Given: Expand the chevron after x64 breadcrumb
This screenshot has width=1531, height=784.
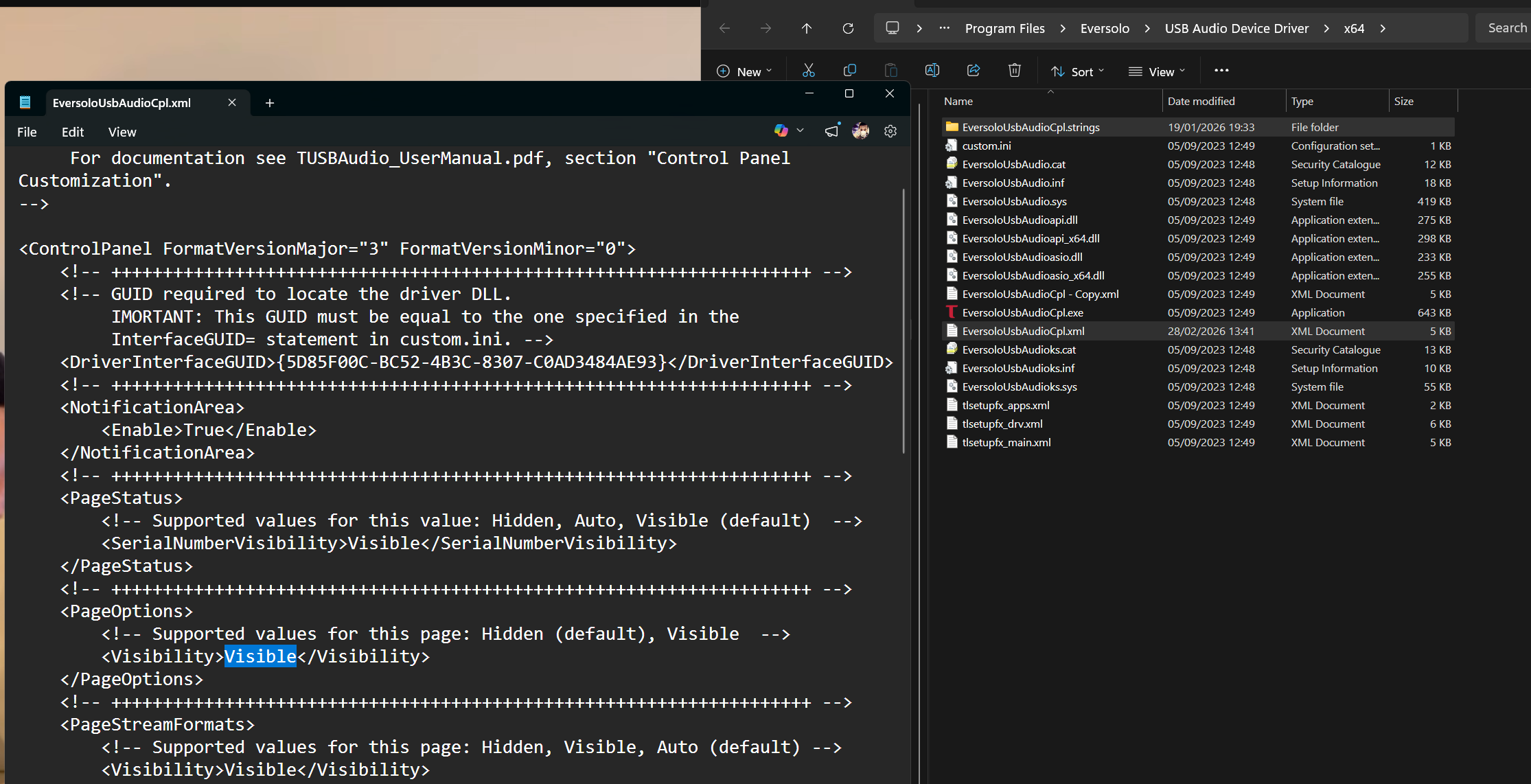Looking at the screenshot, I should 1383,28.
